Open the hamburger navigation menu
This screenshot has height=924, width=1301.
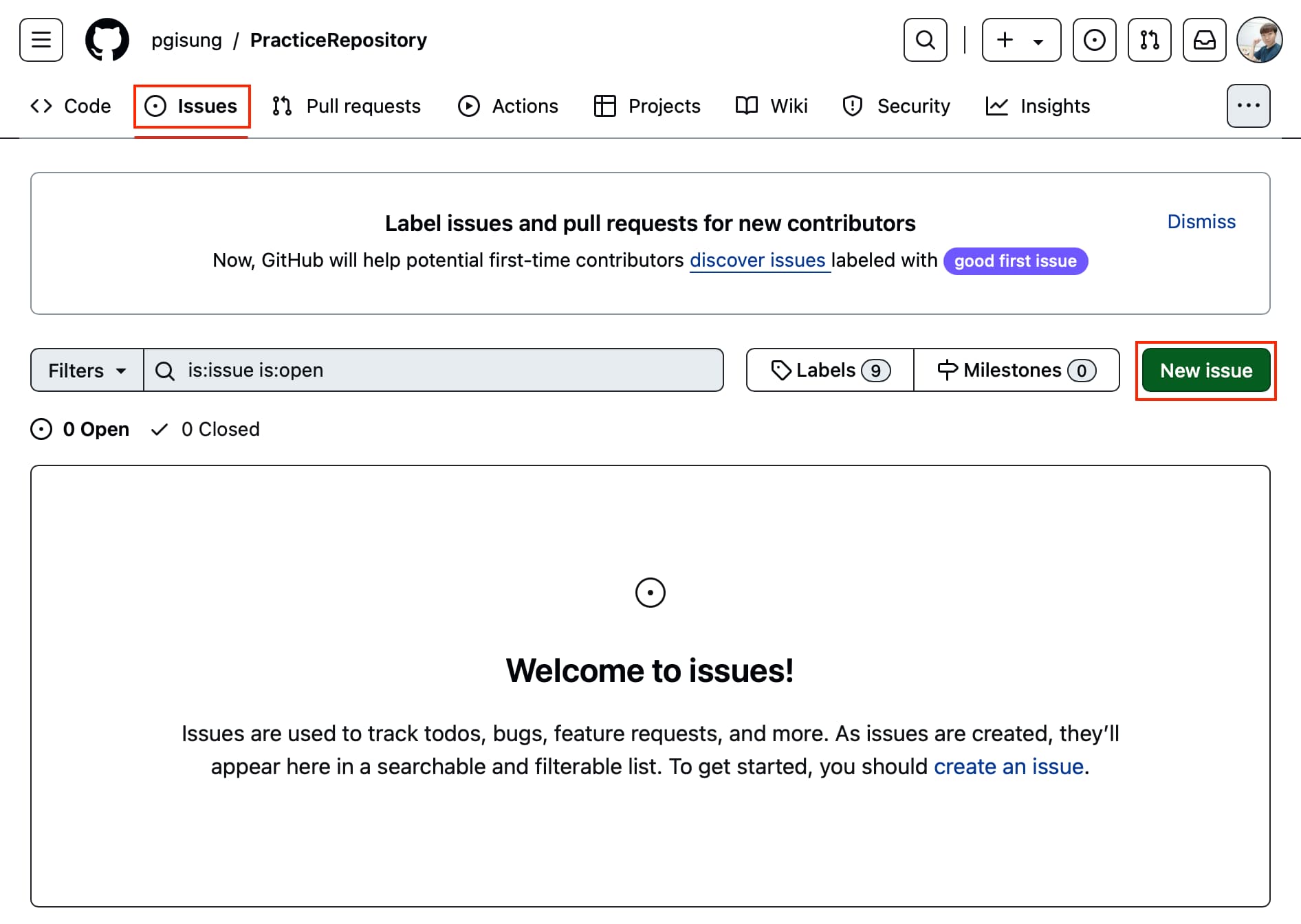(41, 40)
